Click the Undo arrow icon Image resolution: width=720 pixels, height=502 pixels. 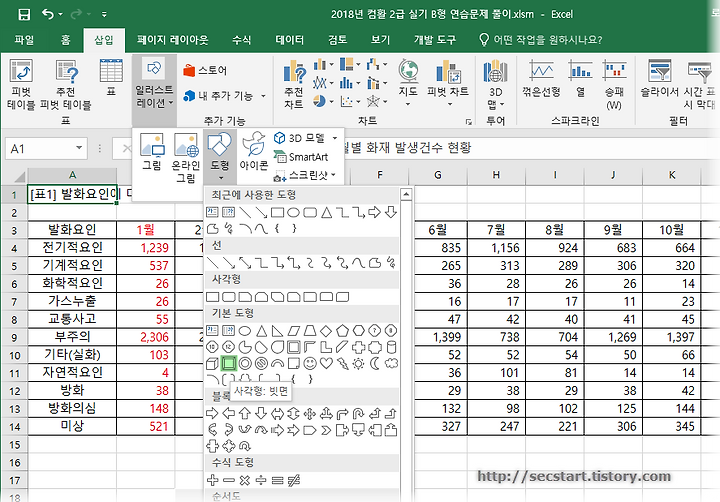point(47,14)
